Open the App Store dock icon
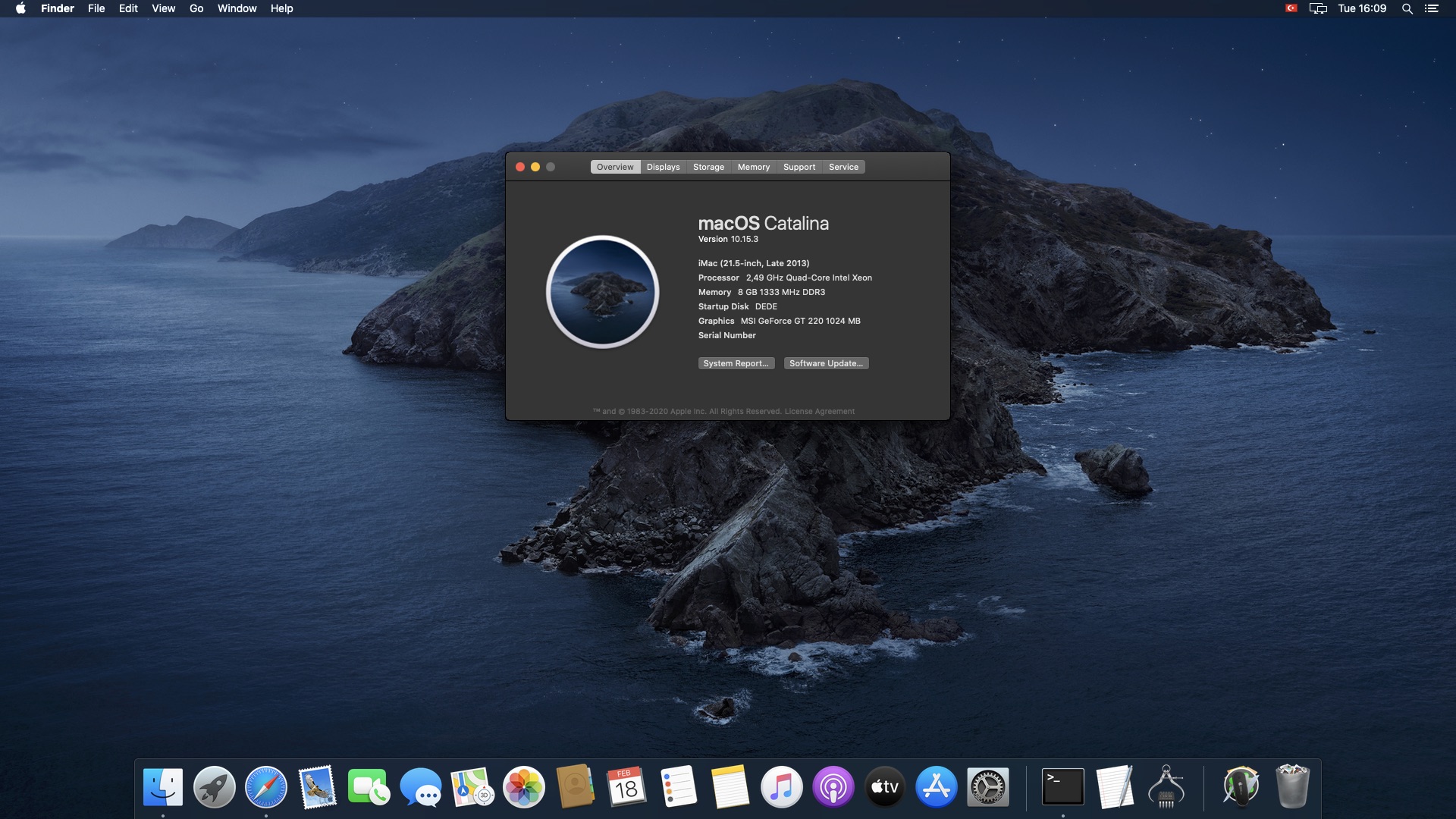 [x=937, y=787]
